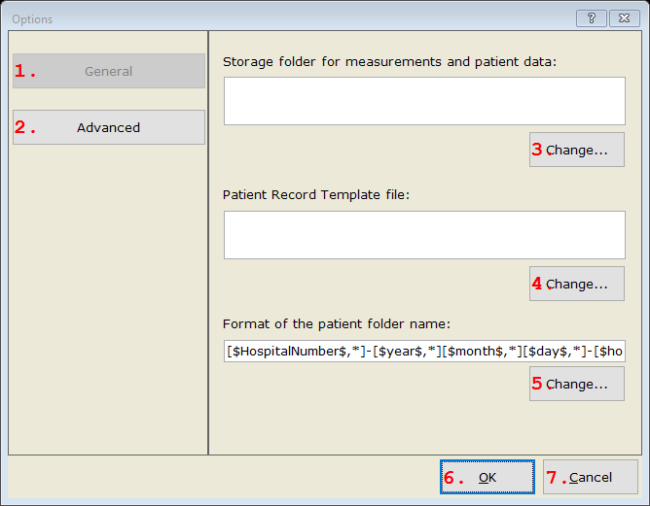Click the question mark help button
Image resolution: width=650 pixels, height=506 pixels.
591,18
